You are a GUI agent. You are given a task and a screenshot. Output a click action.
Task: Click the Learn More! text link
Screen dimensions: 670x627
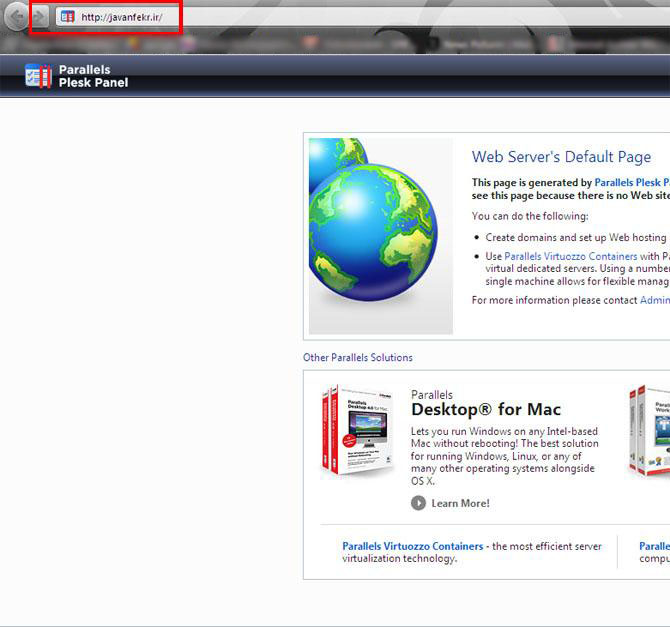(460, 503)
